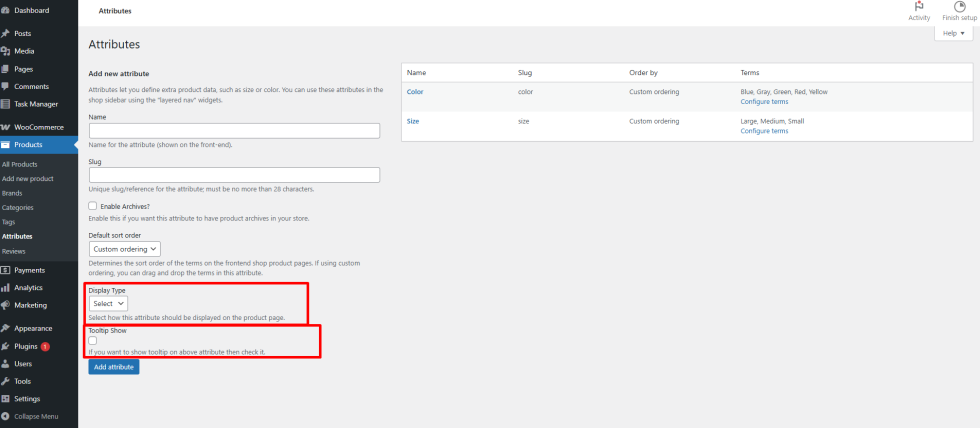Click the Name input field
The width and height of the screenshot is (980, 428).
234,131
